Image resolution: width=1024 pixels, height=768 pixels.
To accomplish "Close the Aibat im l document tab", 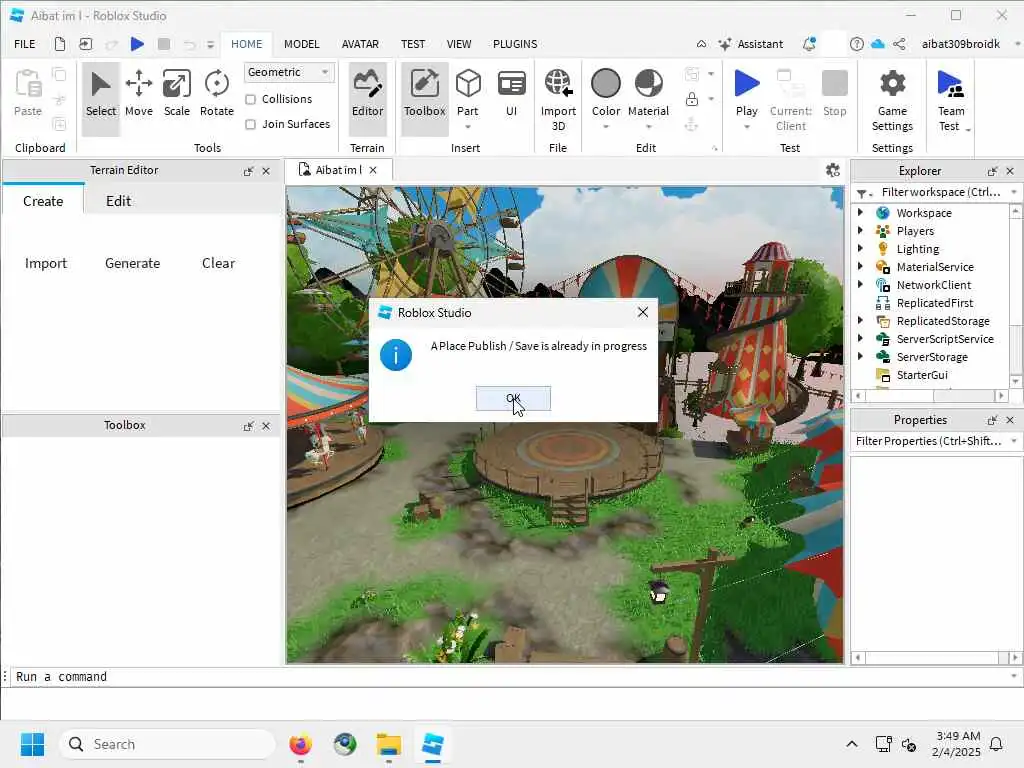I will 373,170.
